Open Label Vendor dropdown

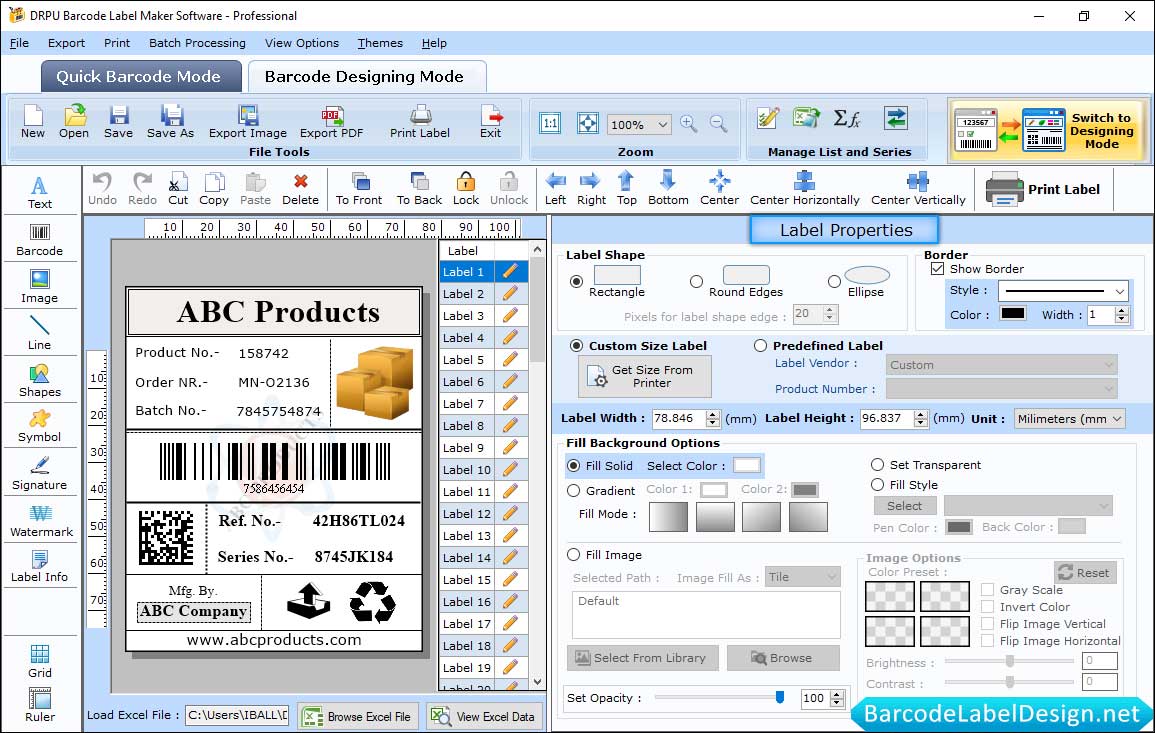coord(1001,365)
